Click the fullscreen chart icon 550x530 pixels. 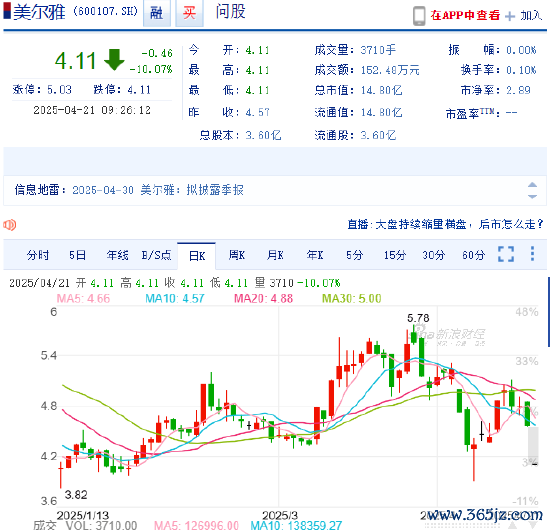[506, 254]
